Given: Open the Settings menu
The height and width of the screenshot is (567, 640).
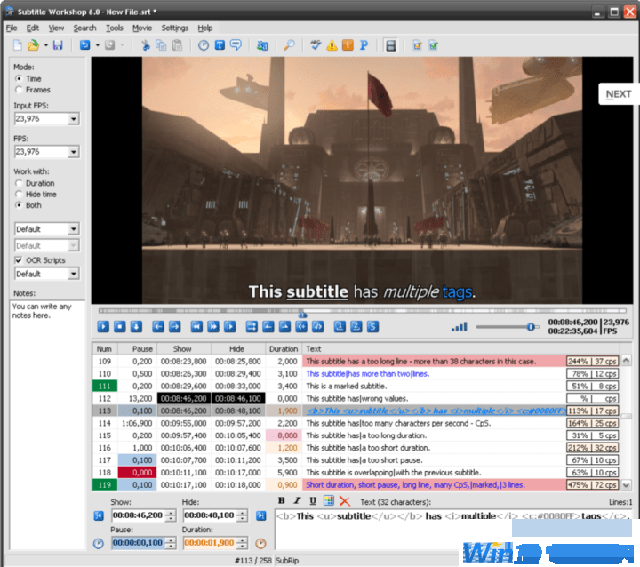Looking at the screenshot, I should (174, 28).
